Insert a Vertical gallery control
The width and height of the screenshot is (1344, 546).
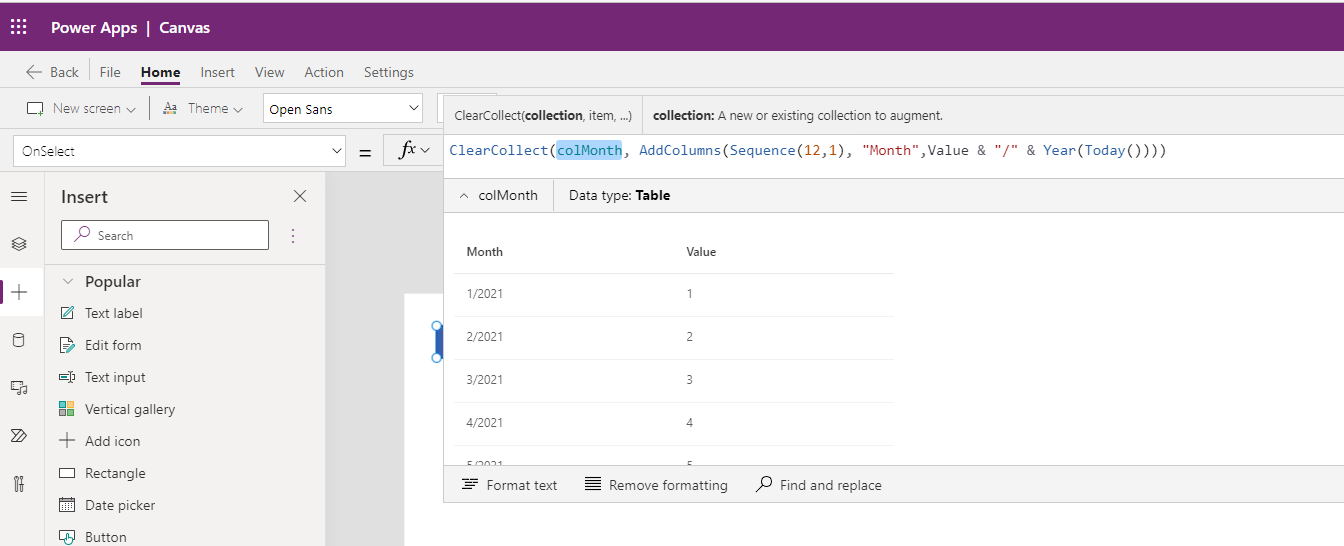pyautogui.click(x=129, y=409)
